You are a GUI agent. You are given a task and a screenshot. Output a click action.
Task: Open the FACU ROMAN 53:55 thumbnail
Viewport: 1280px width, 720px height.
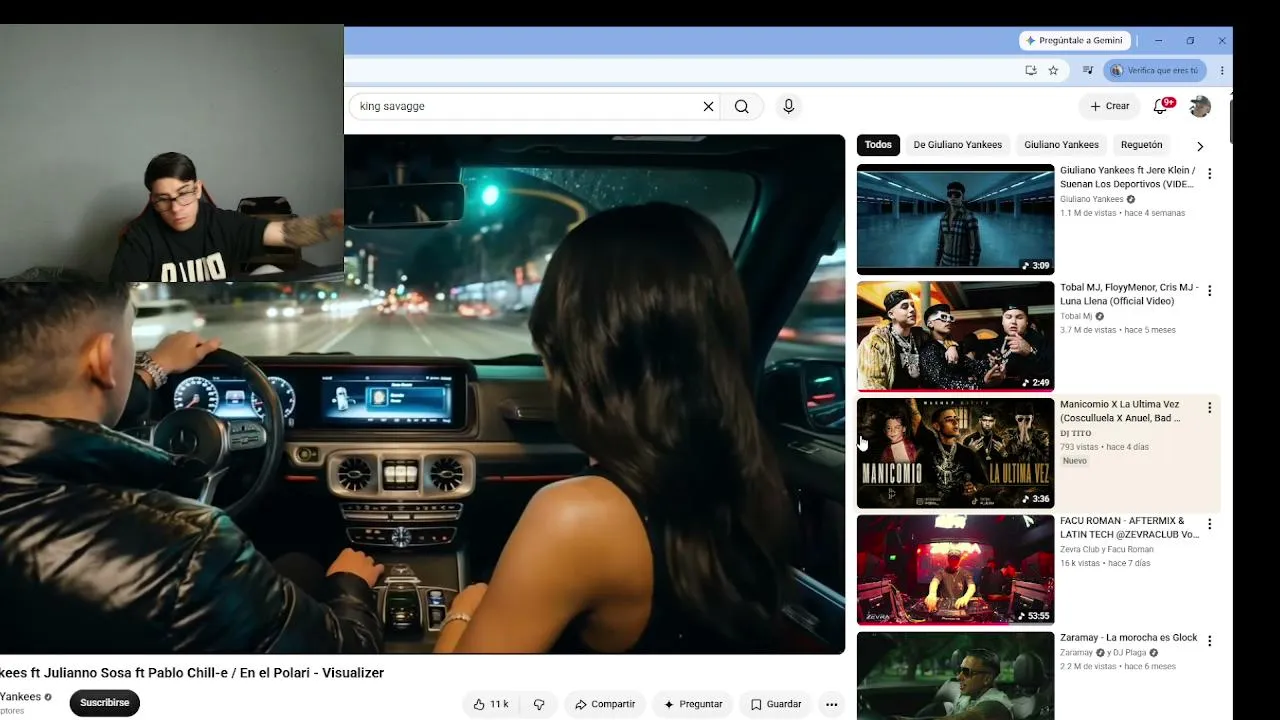click(955, 570)
